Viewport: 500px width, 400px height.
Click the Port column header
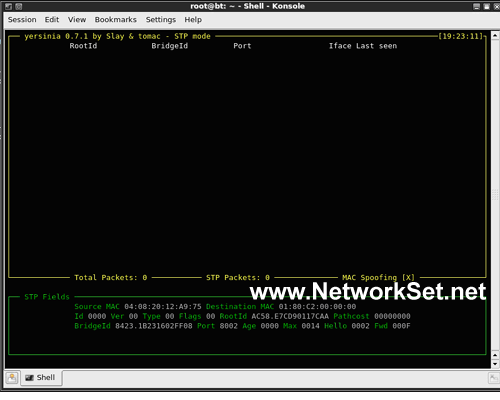(x=242, y=46)
